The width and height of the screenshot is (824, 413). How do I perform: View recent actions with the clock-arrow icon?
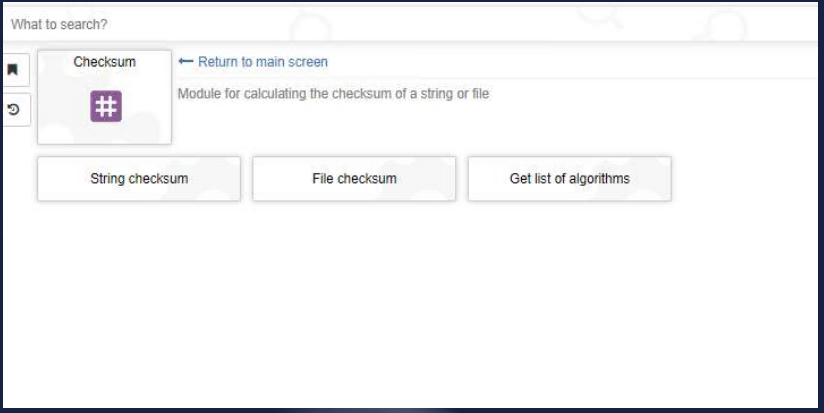(x=14, y=109)
